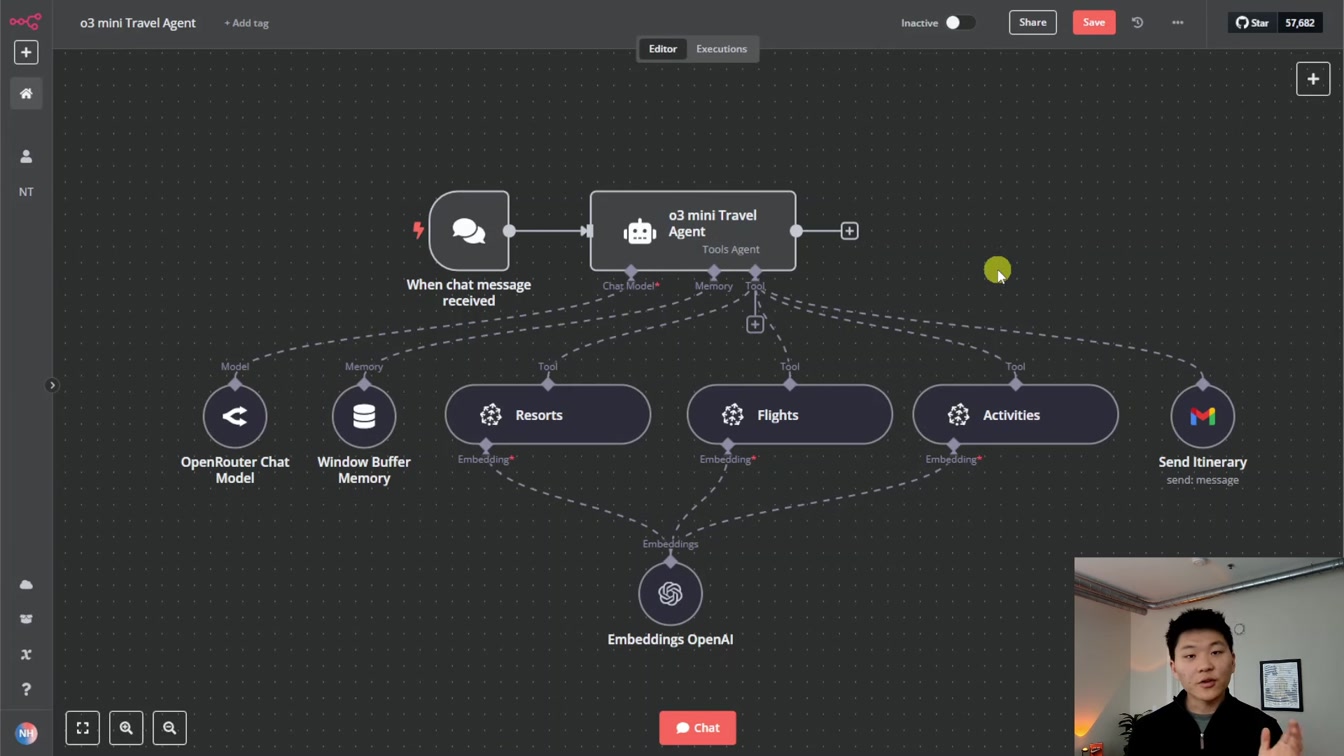Click the GitHub Star button
This screenshot has height=756, width=1344.
pos(1252,22)
